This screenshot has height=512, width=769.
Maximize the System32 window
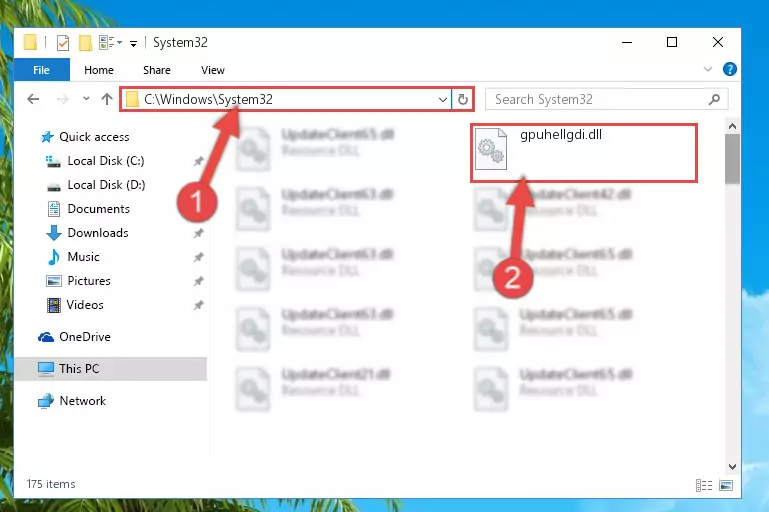[x=672, y=43]
